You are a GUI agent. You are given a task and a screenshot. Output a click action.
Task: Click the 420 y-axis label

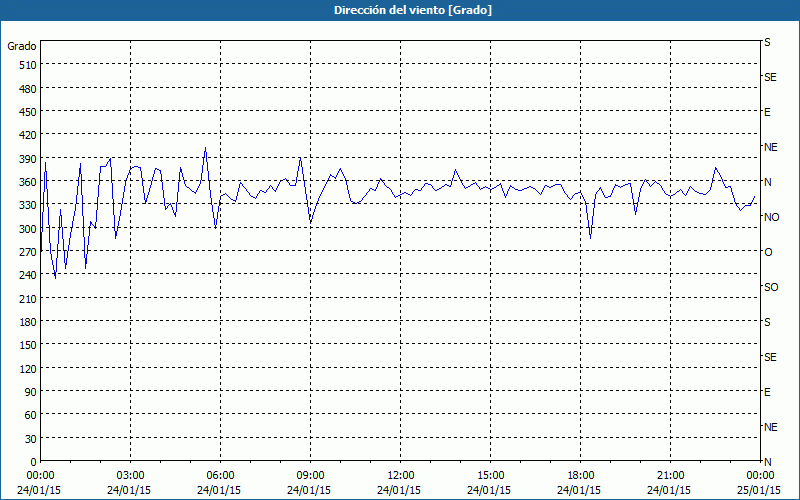point(29,135)
